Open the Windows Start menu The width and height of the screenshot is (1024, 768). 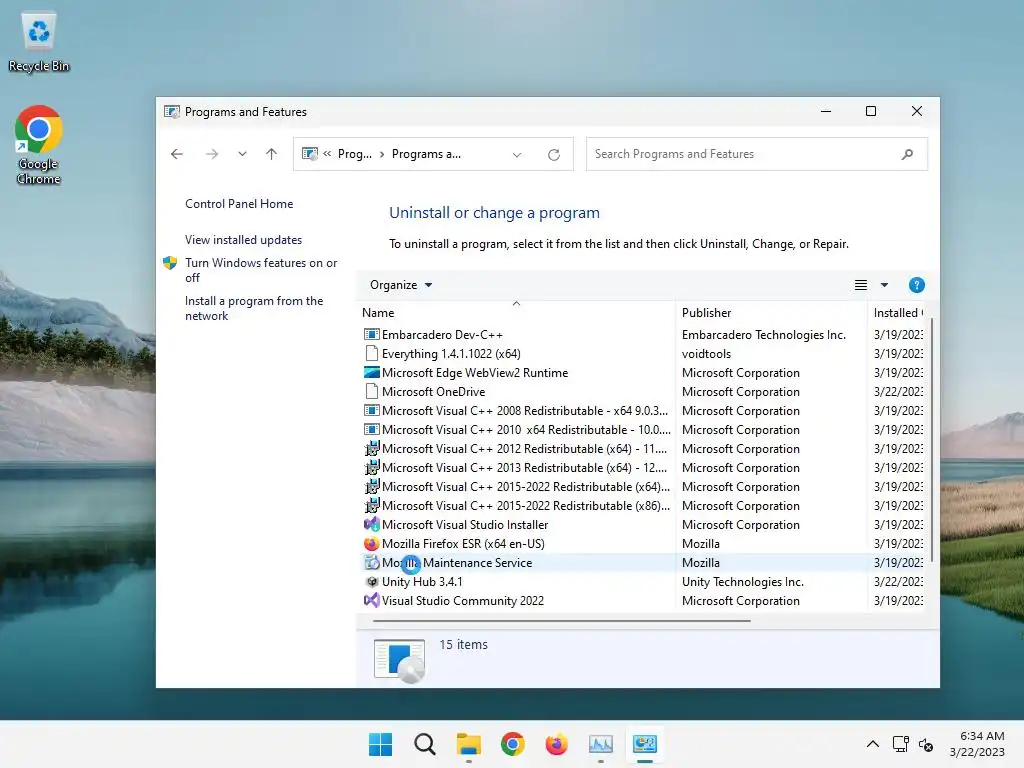(x=380, y=744)
